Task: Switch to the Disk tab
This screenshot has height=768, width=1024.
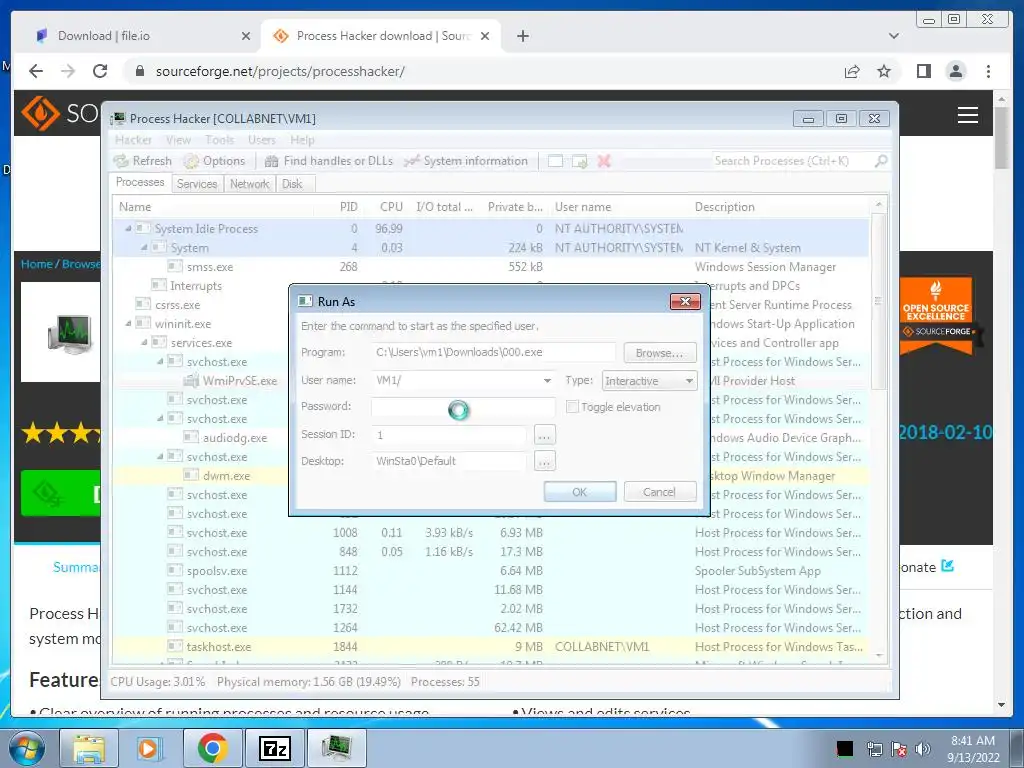Action: tap(293, 184)
